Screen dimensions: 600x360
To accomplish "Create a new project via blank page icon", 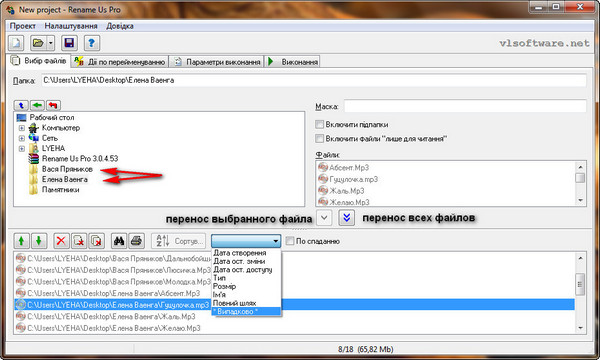I will tap(16, 42).
